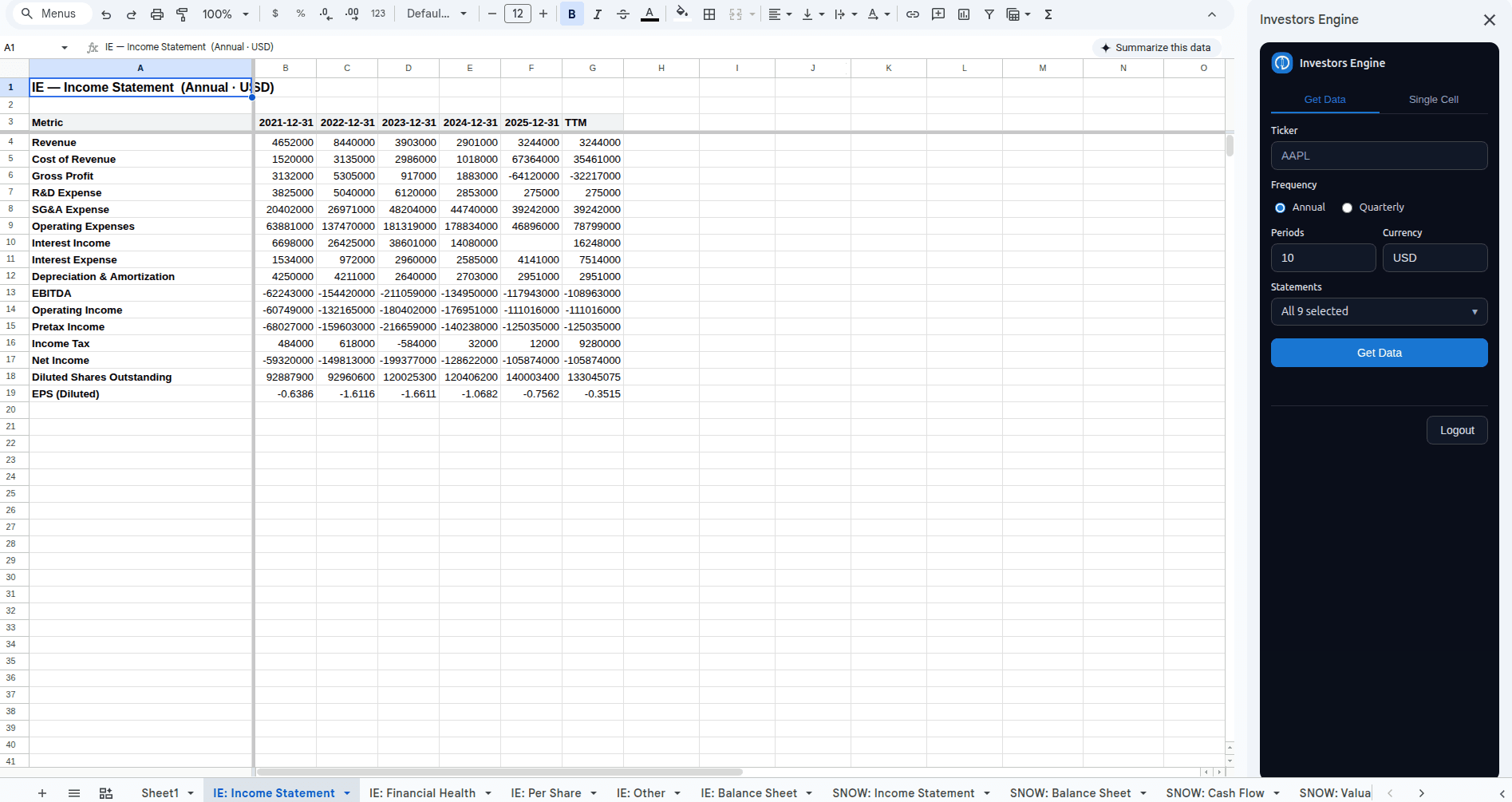Viewport: 1512px width, 802px height.
Task: Click the vertical scrollbar thumb
Action: [x=1230, y=145]
